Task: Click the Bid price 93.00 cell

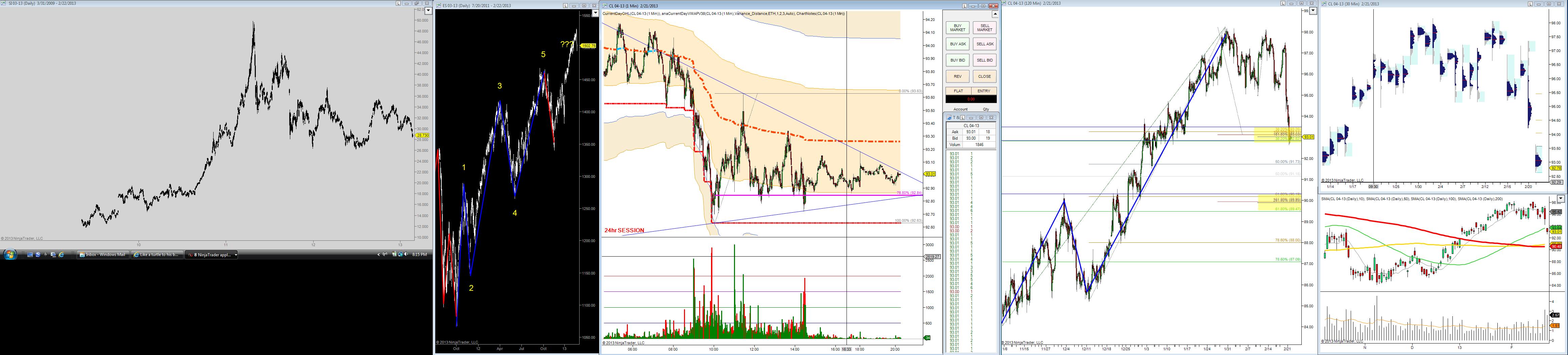Action: point(971,138)
